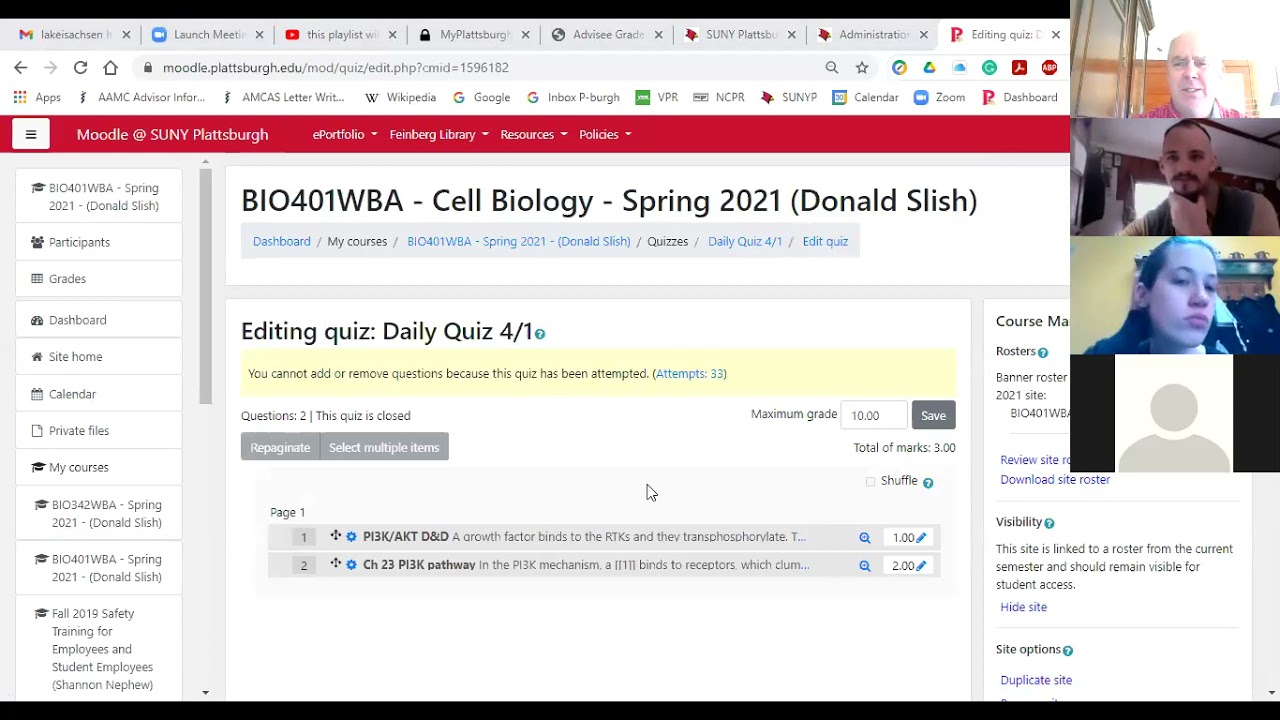The width and height of the screenshot is (1280, 720).
Task: Open help icon next to Daily Quiz 4/1 heading
Action: tap(540, 334)
